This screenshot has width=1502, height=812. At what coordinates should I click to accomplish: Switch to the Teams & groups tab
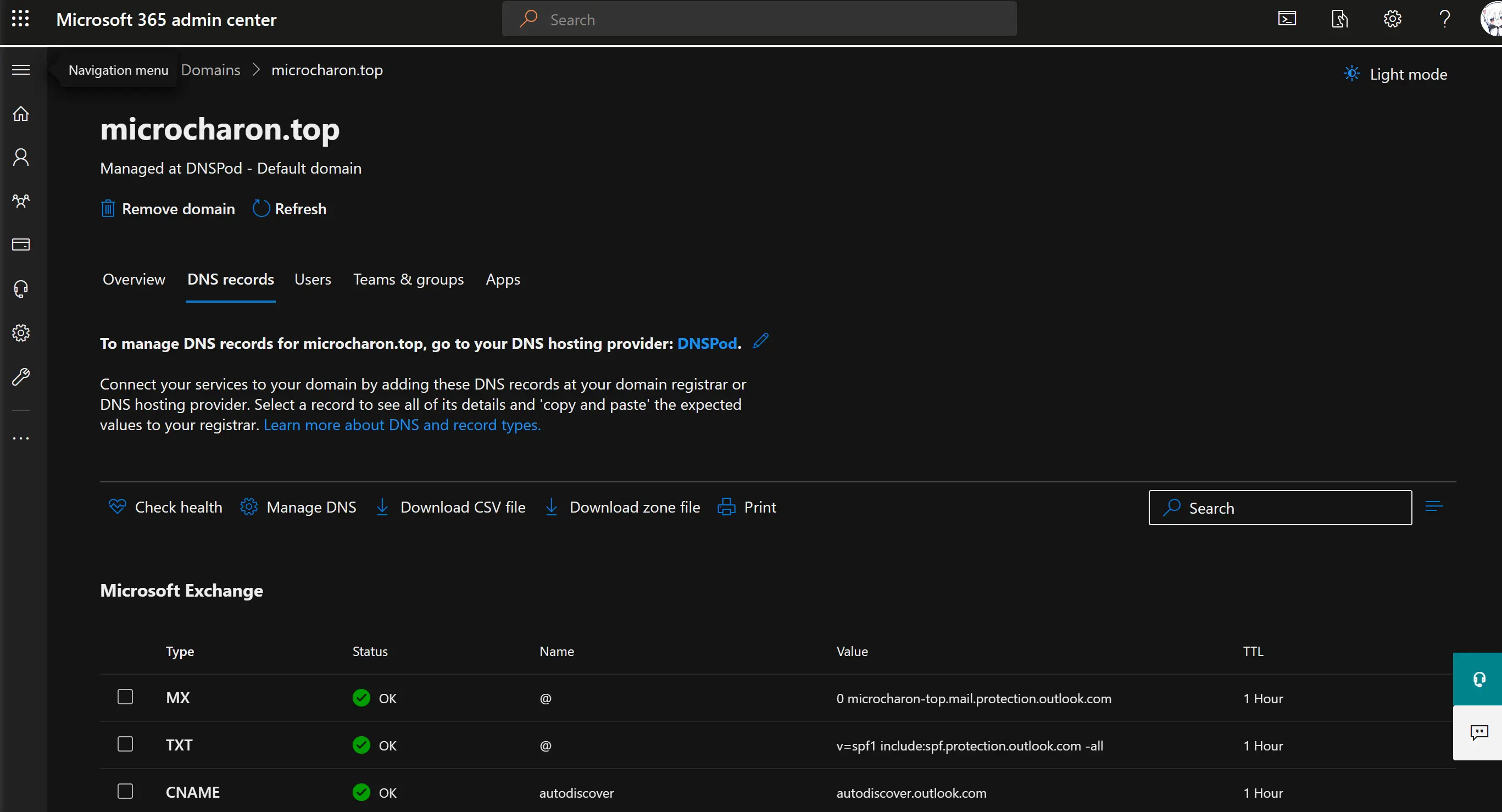[408, 279]
